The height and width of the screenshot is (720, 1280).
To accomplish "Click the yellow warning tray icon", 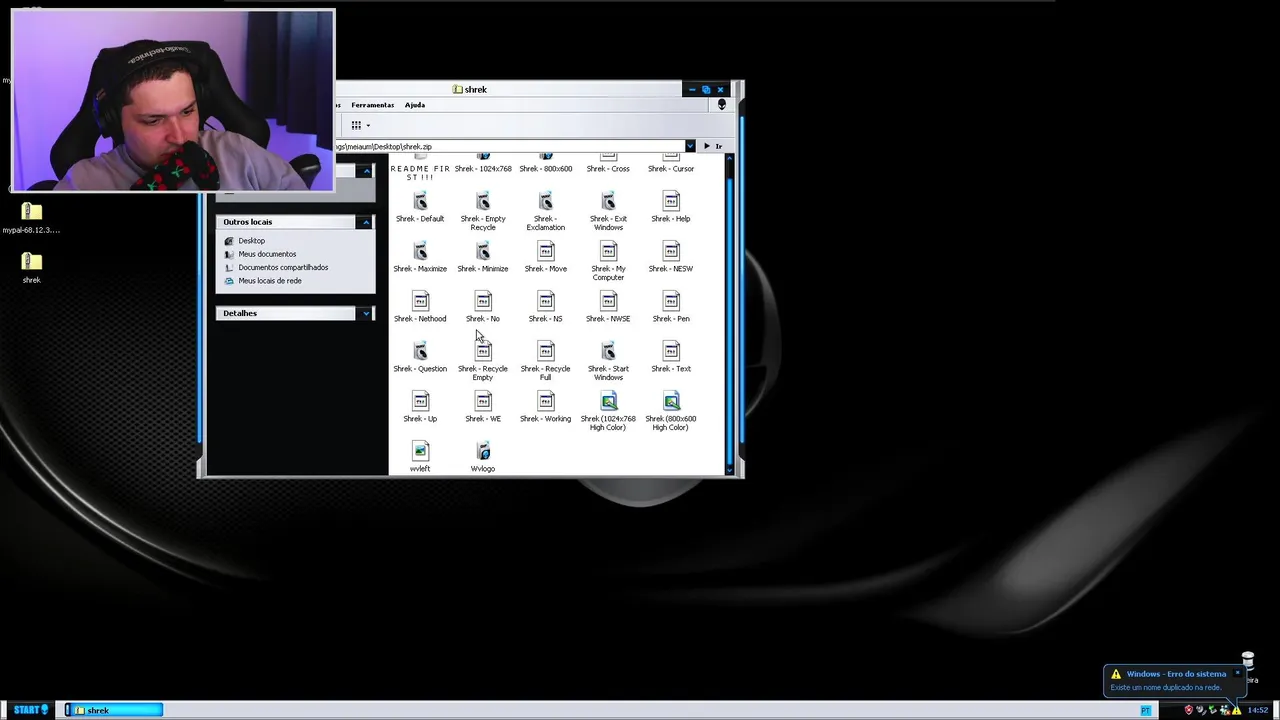I will (1236, 710).
